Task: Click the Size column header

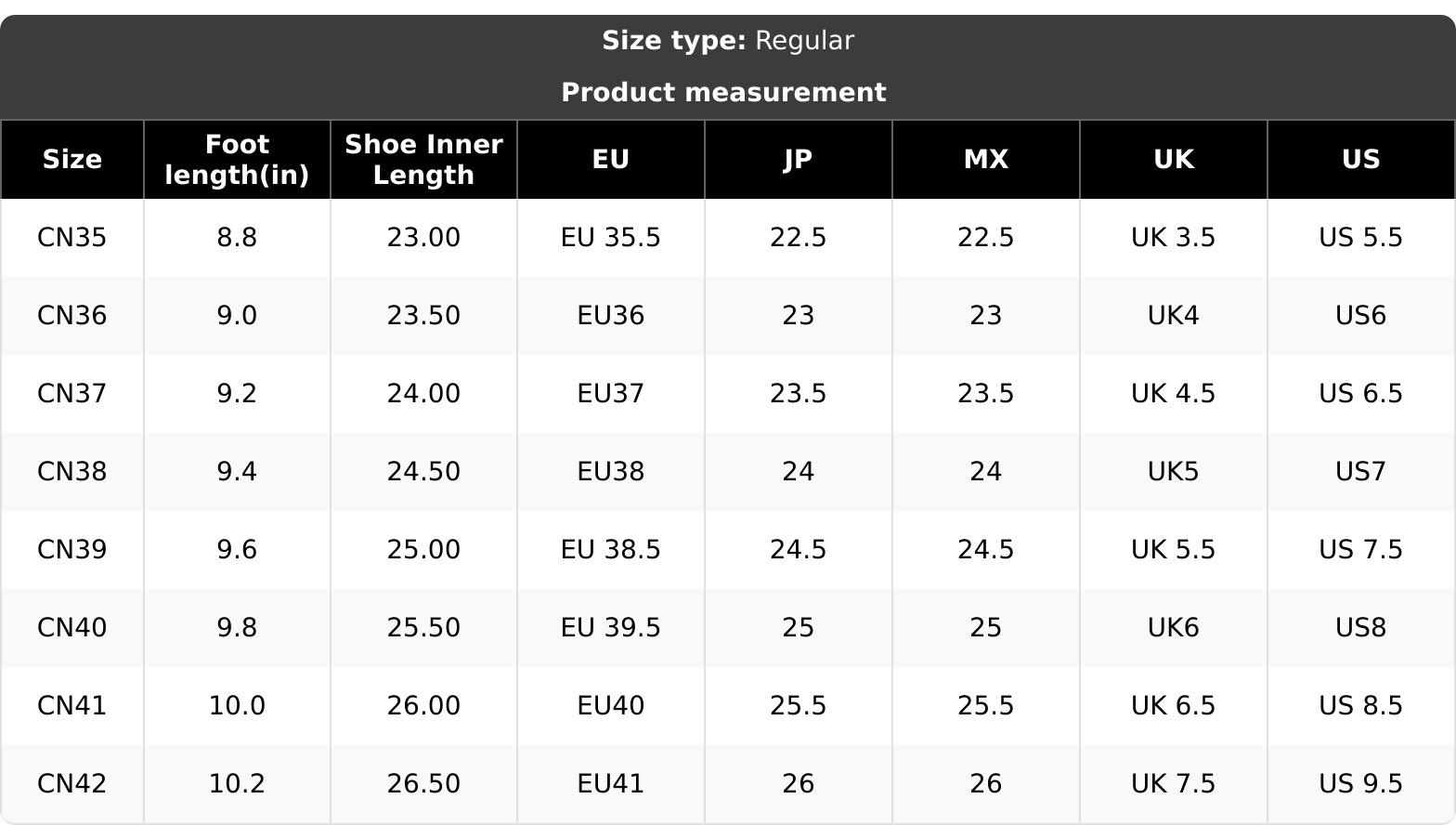Action: pyautogui.click(x=72, y=160)
